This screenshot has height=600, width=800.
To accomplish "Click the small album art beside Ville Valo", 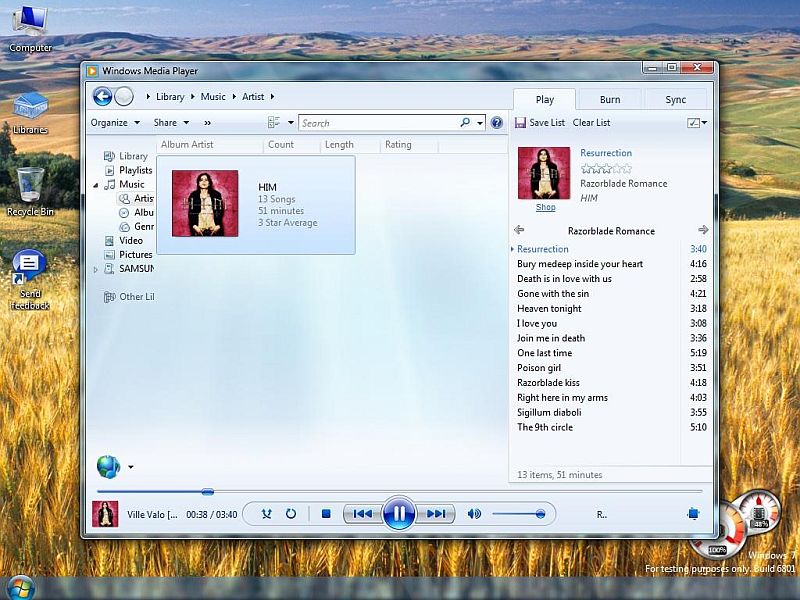I will tap(105, 514).
